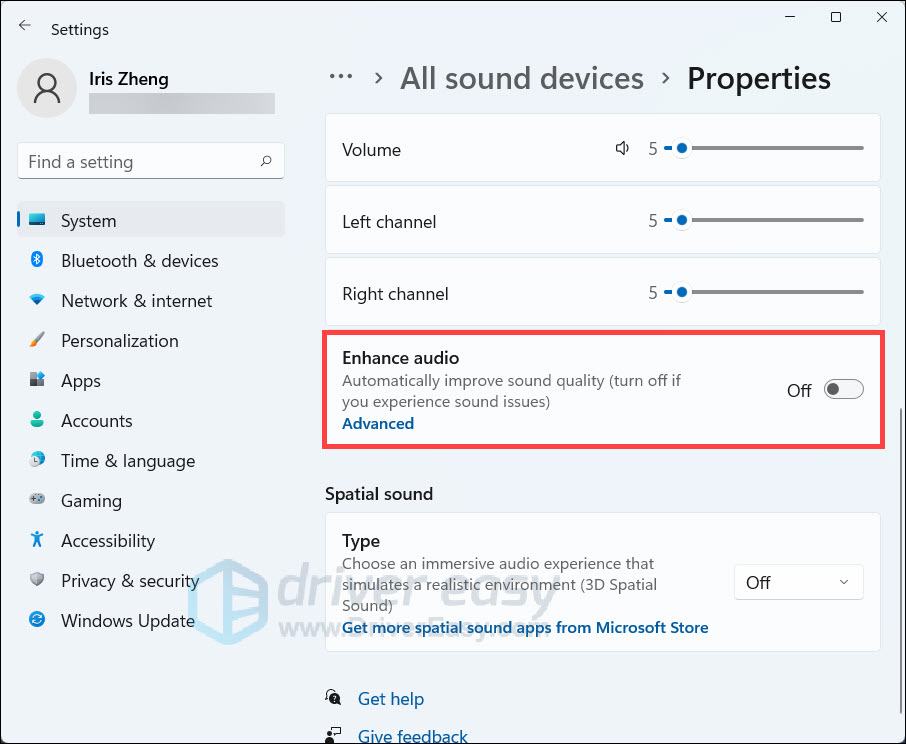Navigate to All sound devices breadcrumb

[x=522, y=78]
